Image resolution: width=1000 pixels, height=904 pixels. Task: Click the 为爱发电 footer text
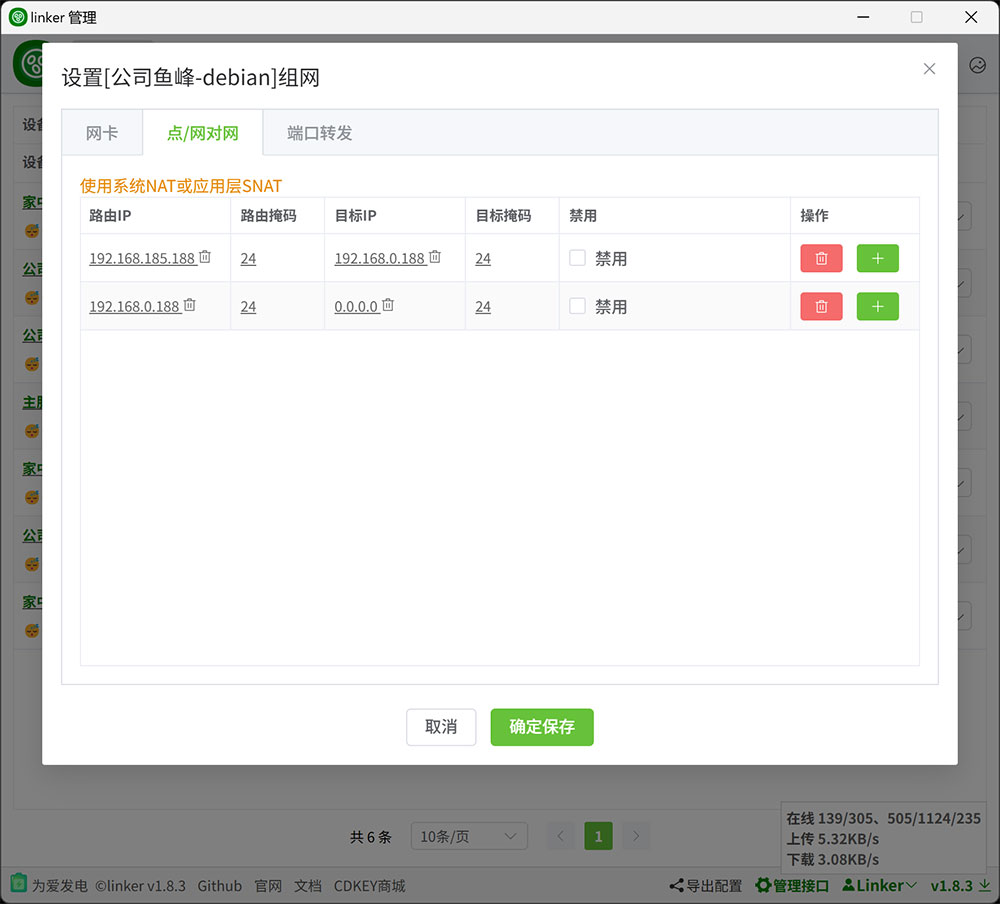click(59, 886)
